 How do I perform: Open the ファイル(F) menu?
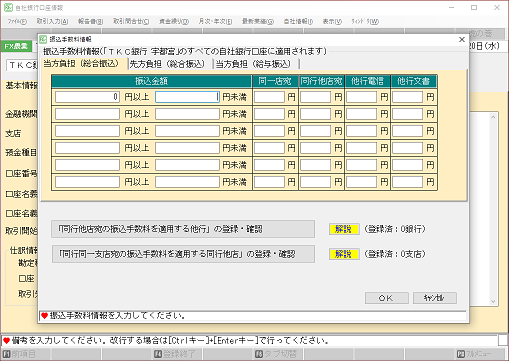17,21
